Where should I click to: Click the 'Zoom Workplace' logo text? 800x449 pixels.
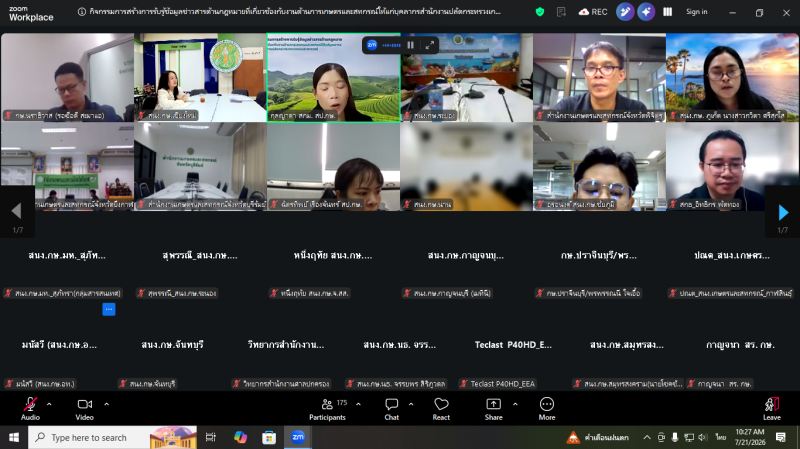click(x=31, y=14)
